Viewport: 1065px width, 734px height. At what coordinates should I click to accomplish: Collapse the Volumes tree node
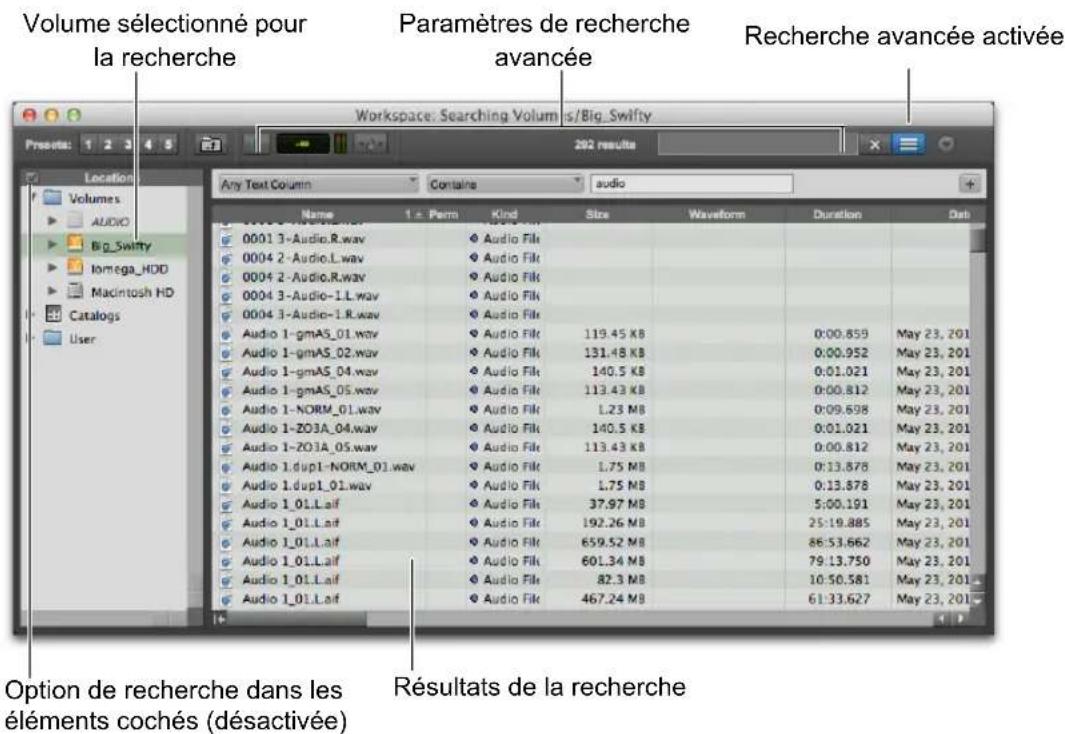tap(33, 198)
